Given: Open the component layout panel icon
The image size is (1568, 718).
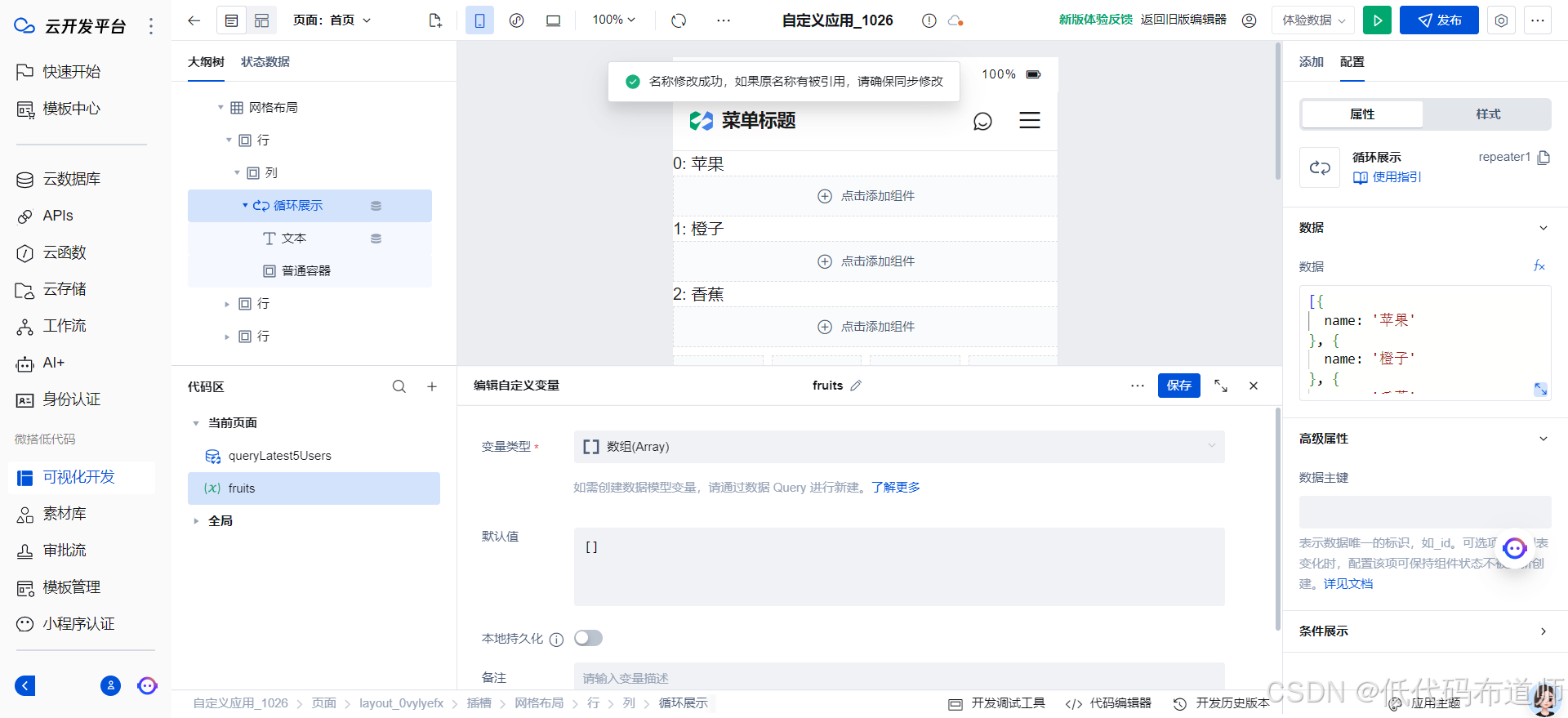Looking at the screenshot, I should pyautogui.click(x=261, y=20).
